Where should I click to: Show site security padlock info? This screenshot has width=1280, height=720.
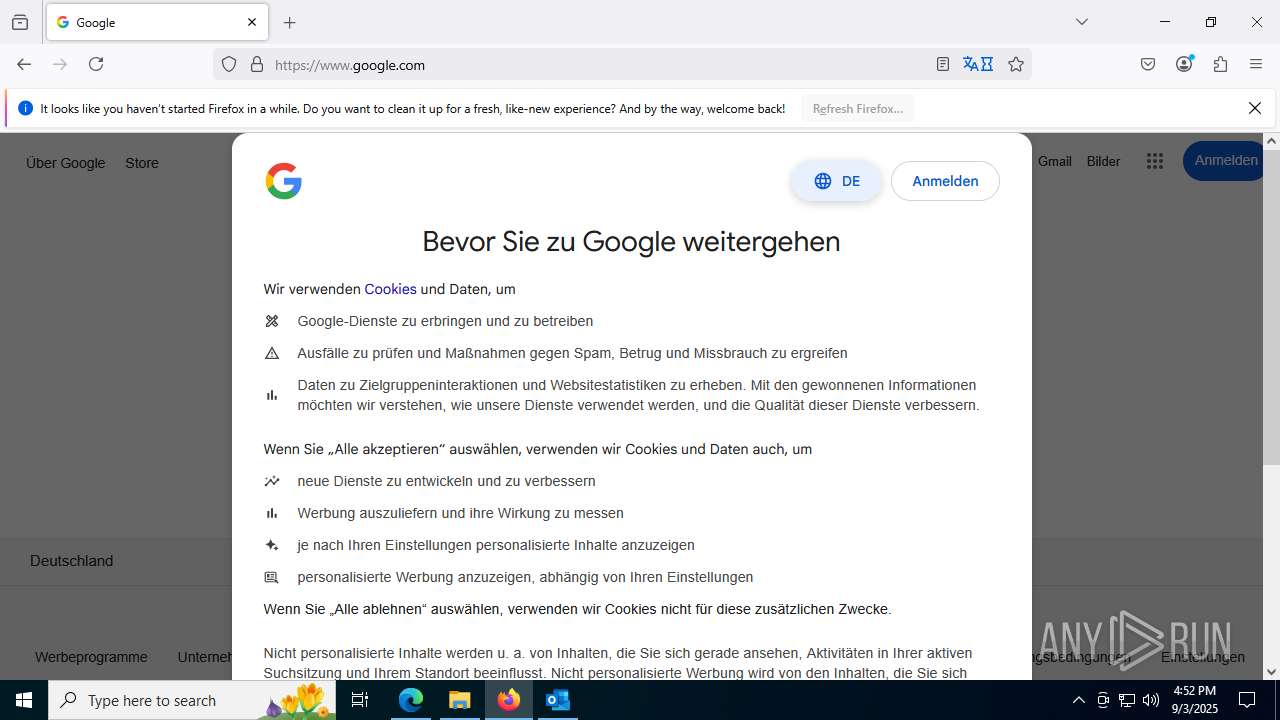(257, 64)
